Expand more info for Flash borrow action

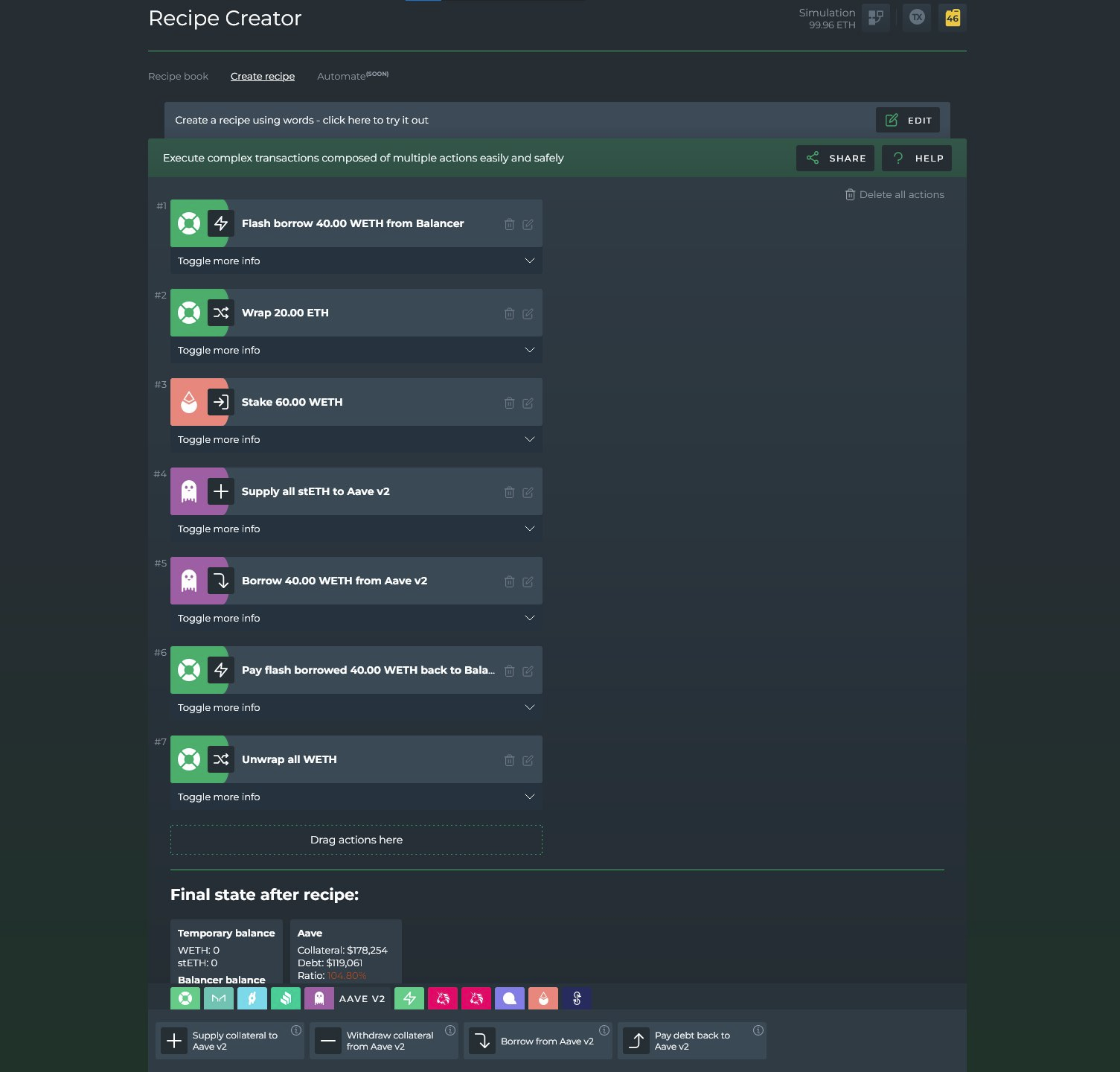(x=356, y=261)
